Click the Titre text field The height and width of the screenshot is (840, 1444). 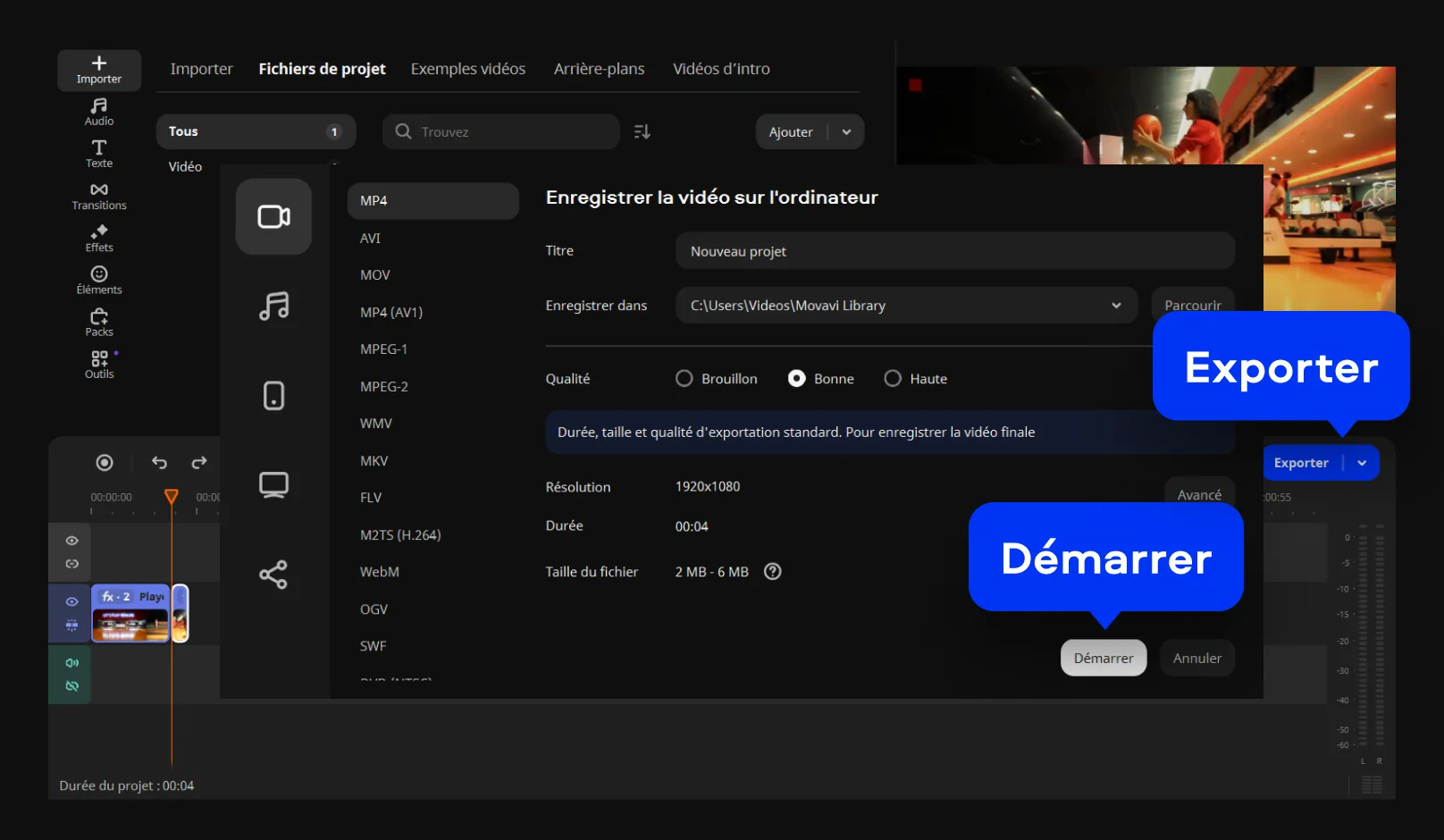click(x=954, y=252)
